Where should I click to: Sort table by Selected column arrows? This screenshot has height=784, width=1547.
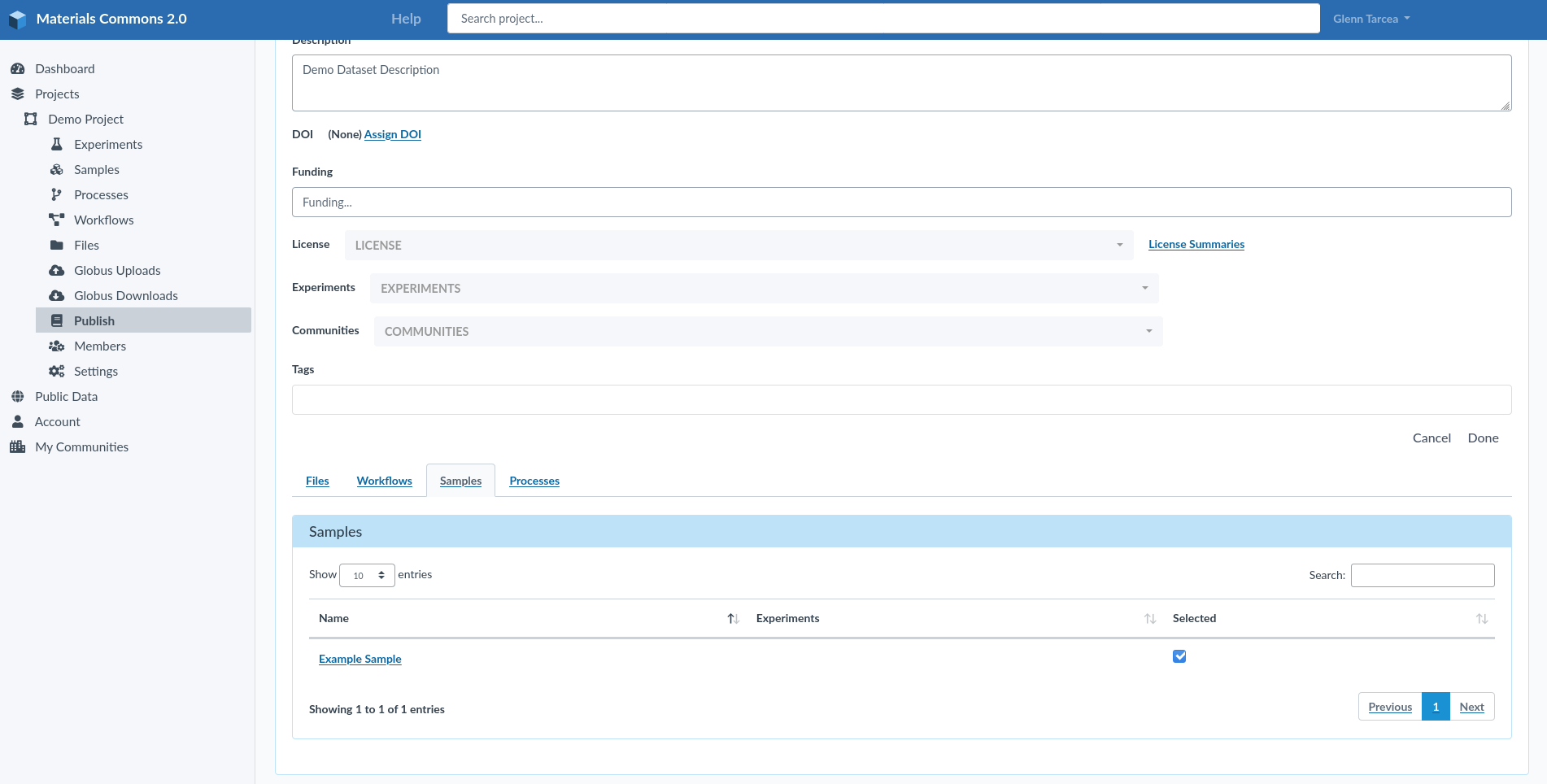tap(1482, 619)
